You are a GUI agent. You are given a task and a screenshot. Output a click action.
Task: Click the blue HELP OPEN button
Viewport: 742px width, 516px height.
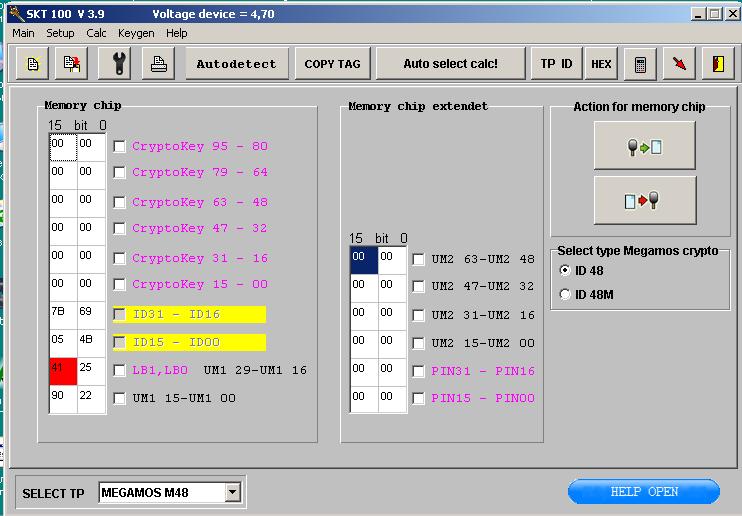coord(643,492)
